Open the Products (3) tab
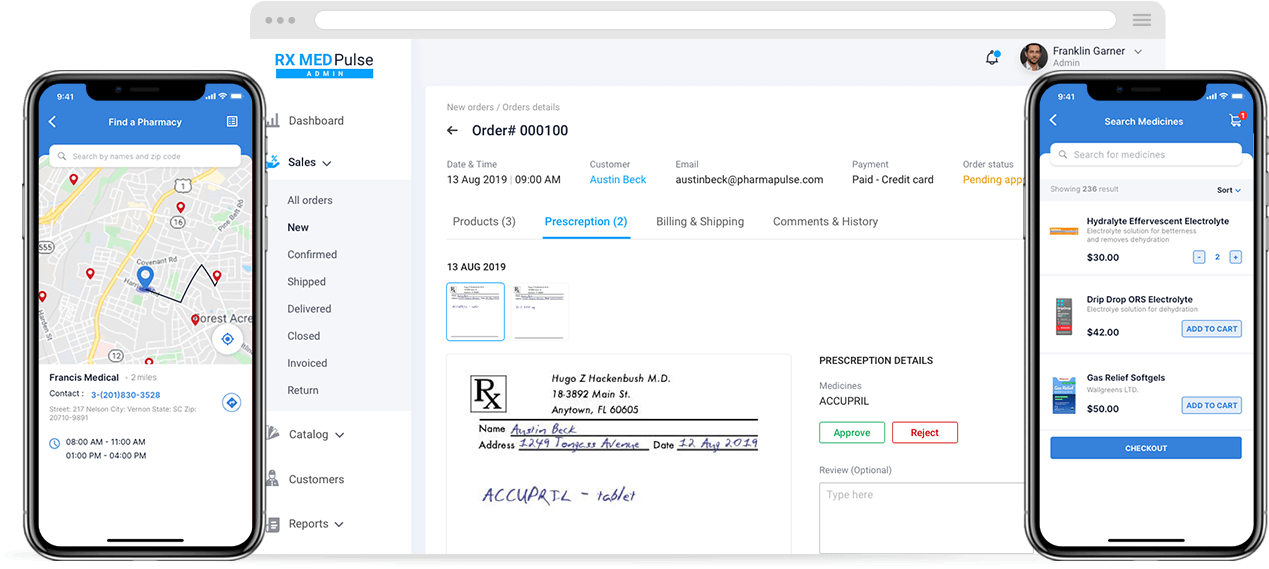Image resolution: width=1269 pixels, height=569 pixels. [x=484, y=222]
